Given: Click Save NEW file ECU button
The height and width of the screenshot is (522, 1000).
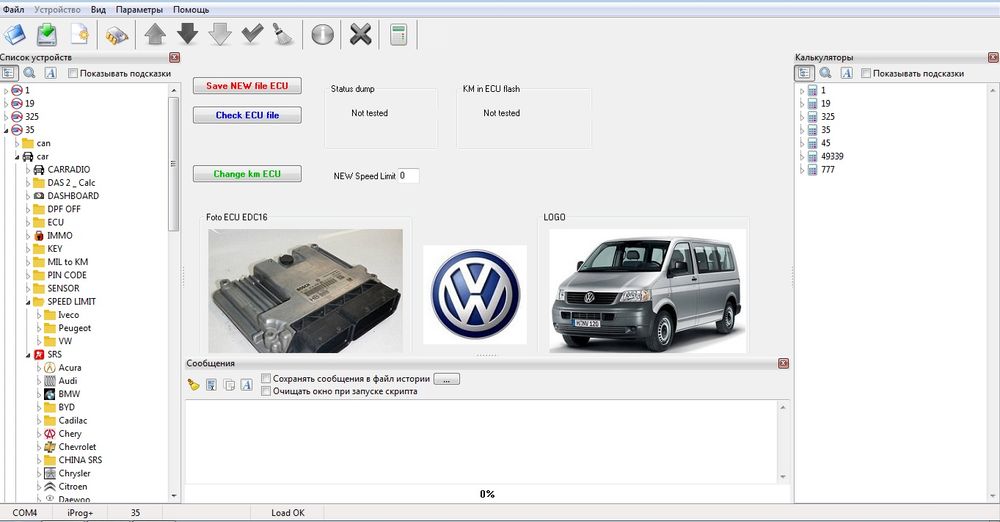Looking at the screenshot, I should pos(247,86).
